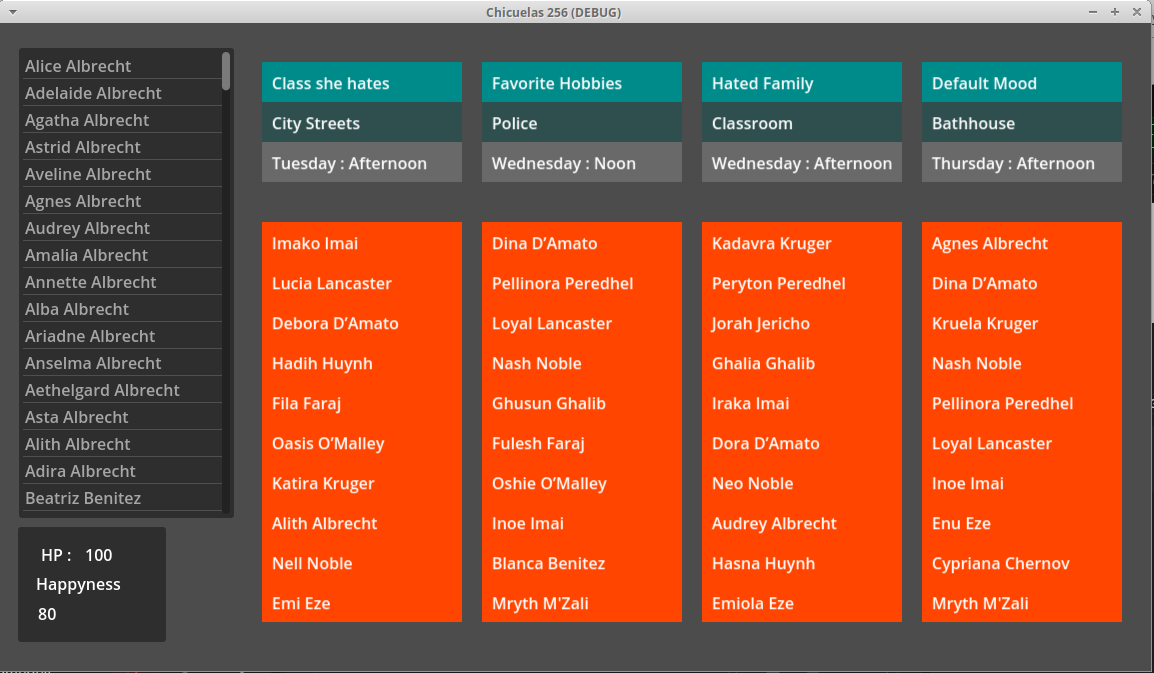Choose Amalia Albrecht from the list
The width and height of the screenshot is (1154, 673).
pos(122,256)
